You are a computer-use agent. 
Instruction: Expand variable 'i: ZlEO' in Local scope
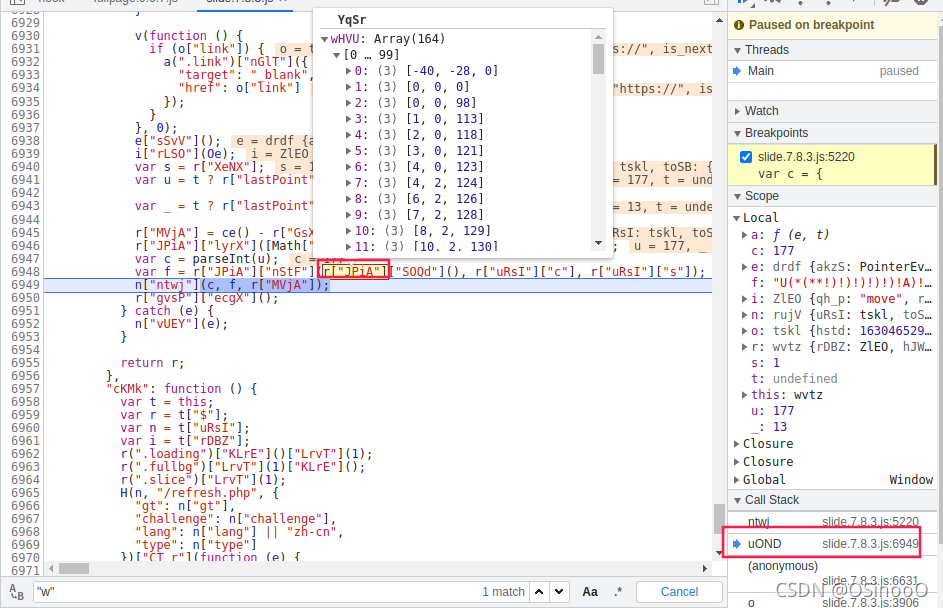(745, 299)
